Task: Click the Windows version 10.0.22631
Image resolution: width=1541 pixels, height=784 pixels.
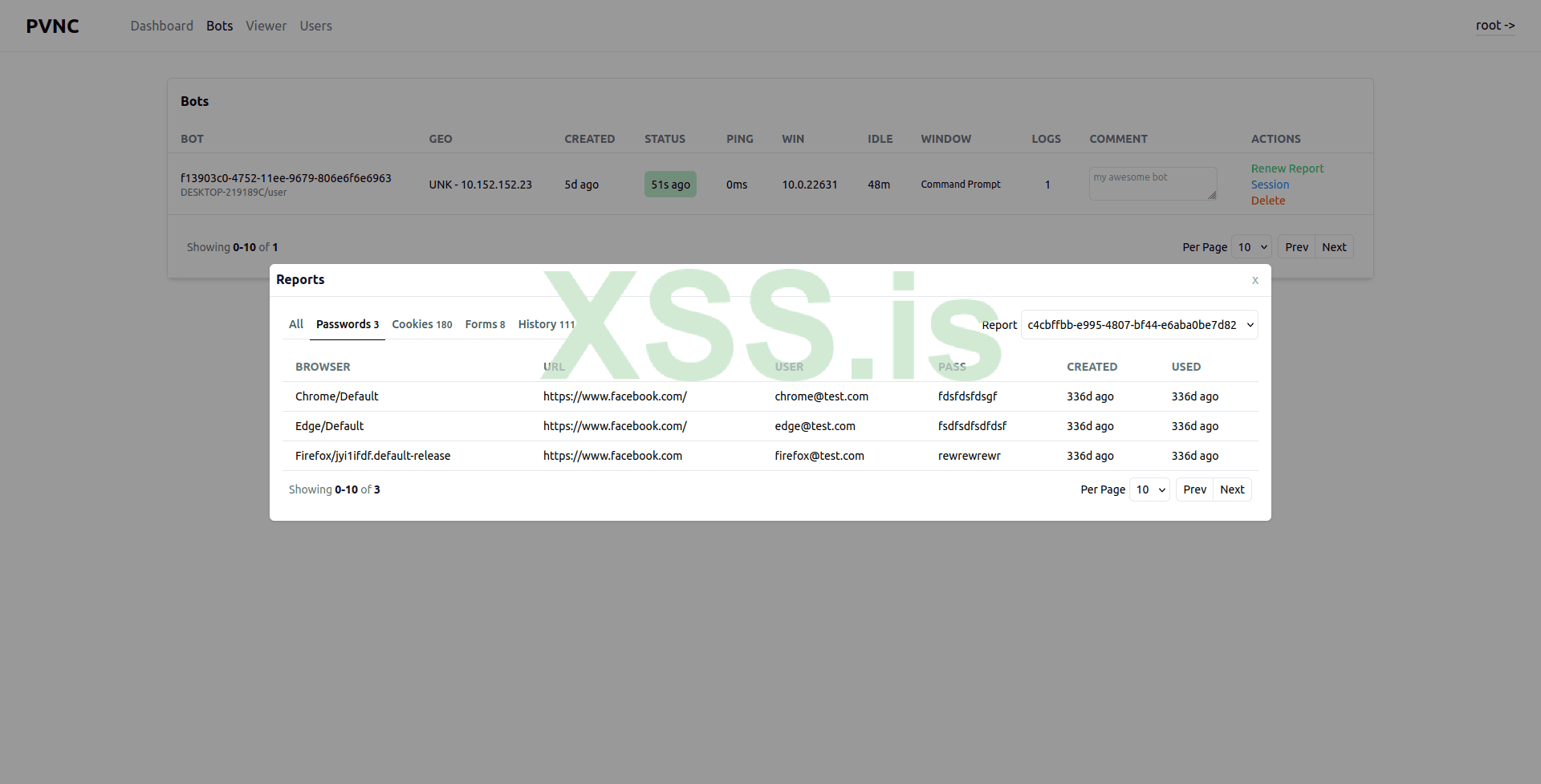Action: pos(810,185)
